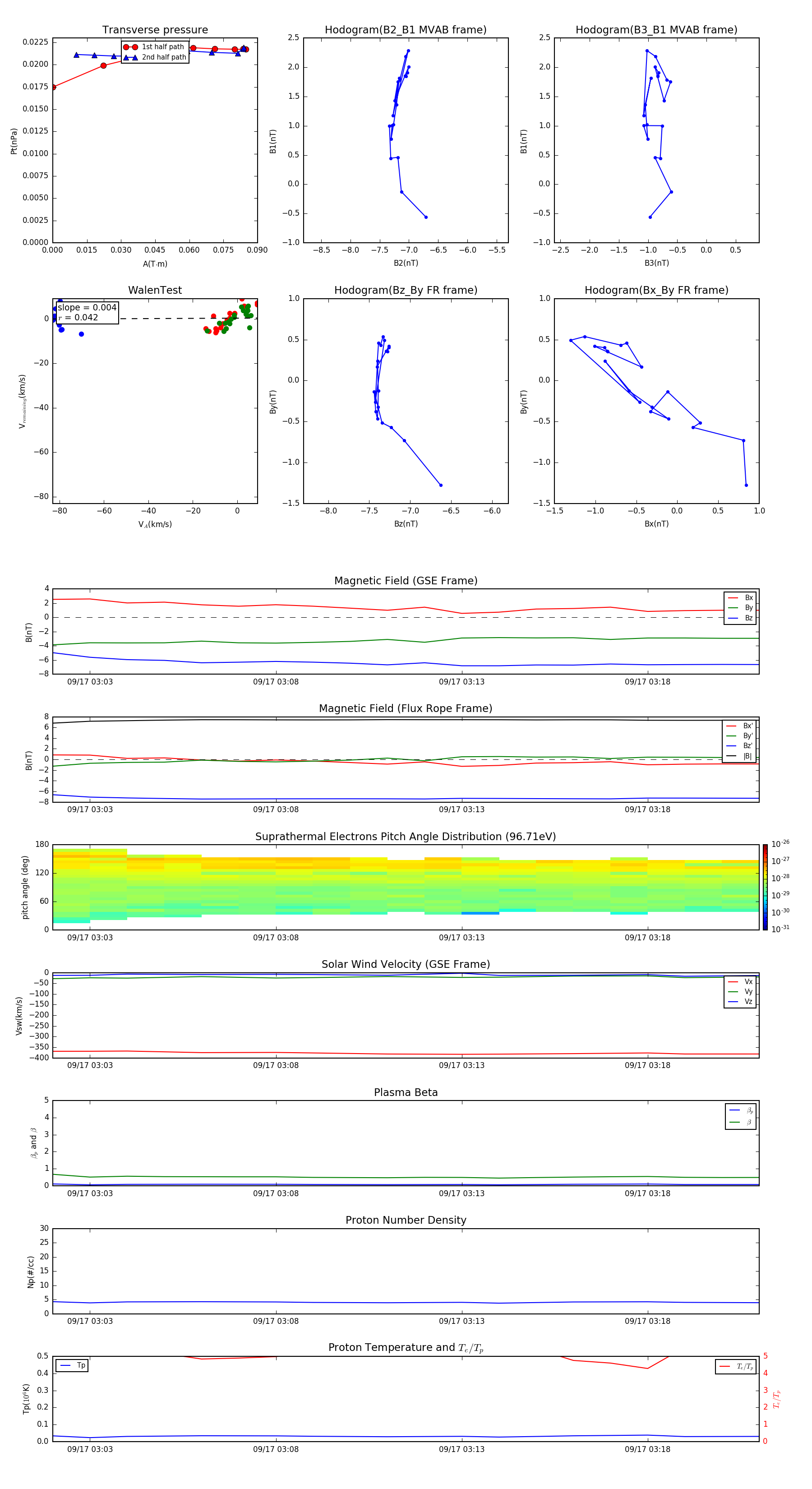The image size is (812, 1489).
Task: Select the "r = 0.042" annotation
Action: coord(78,317)
